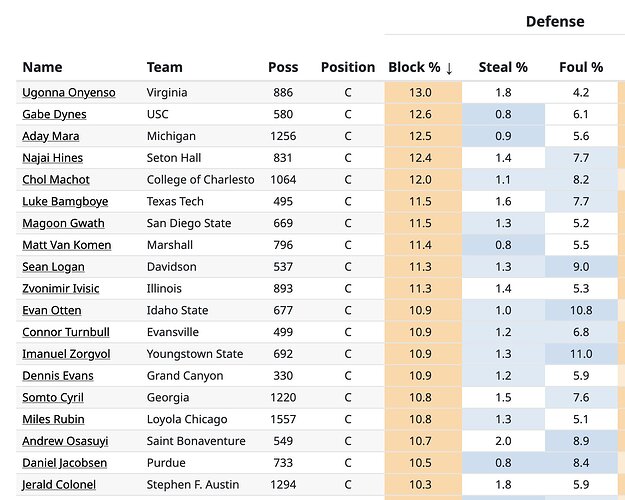Select Somto Cyril's player link
Screen dimensions: 625x500
click(x=53, y=398)
